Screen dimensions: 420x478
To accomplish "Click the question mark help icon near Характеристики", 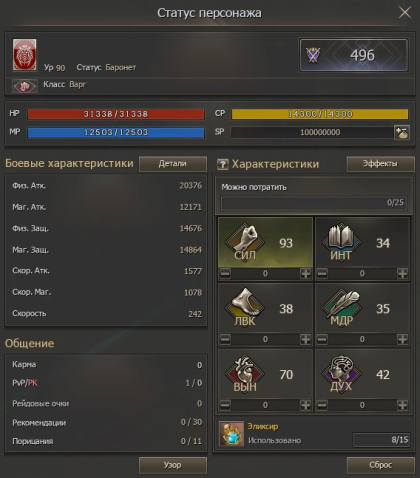I will pyautogui.click(x=223, y=164).
